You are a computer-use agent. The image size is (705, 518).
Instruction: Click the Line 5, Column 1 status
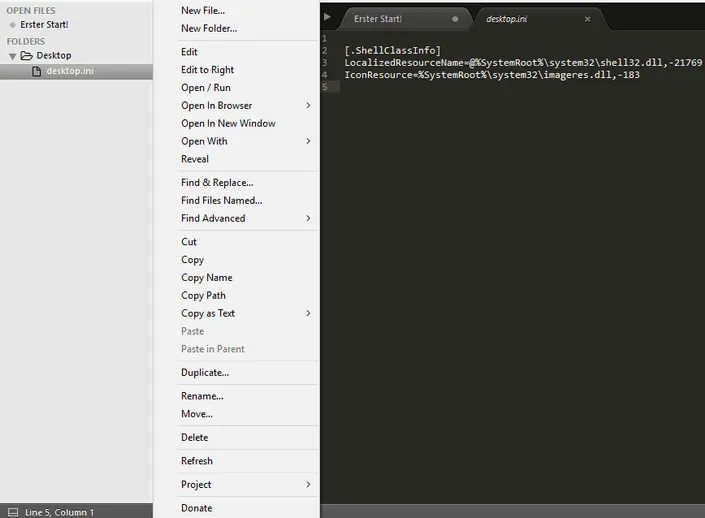pos(59,512)
